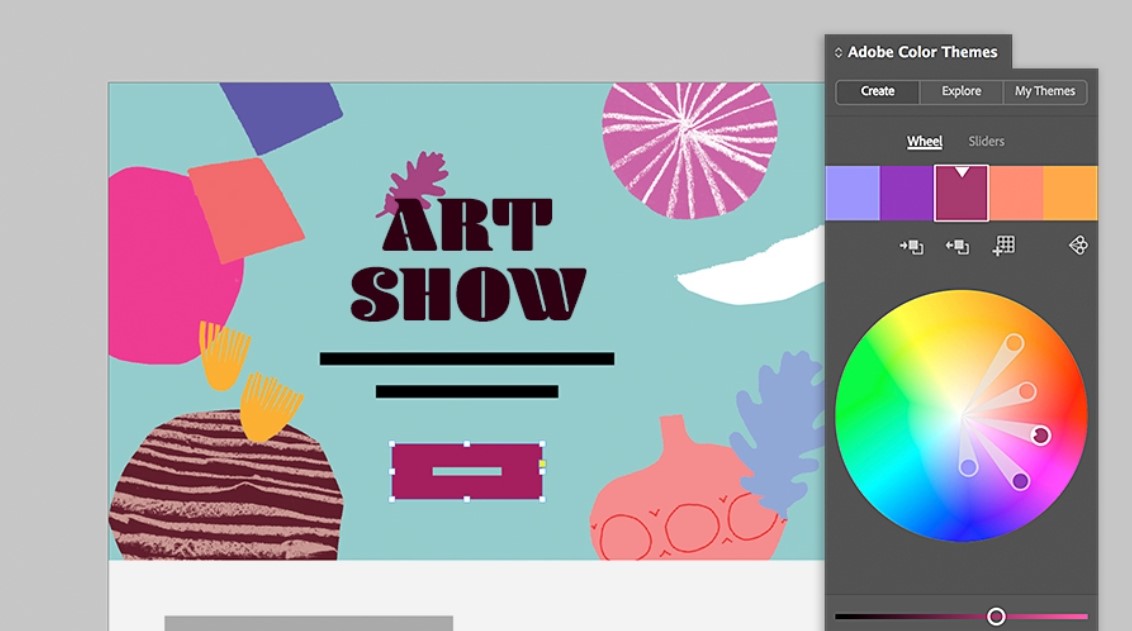Switch to the Sliders view
Screen dimensions: 1132x631
985,141
